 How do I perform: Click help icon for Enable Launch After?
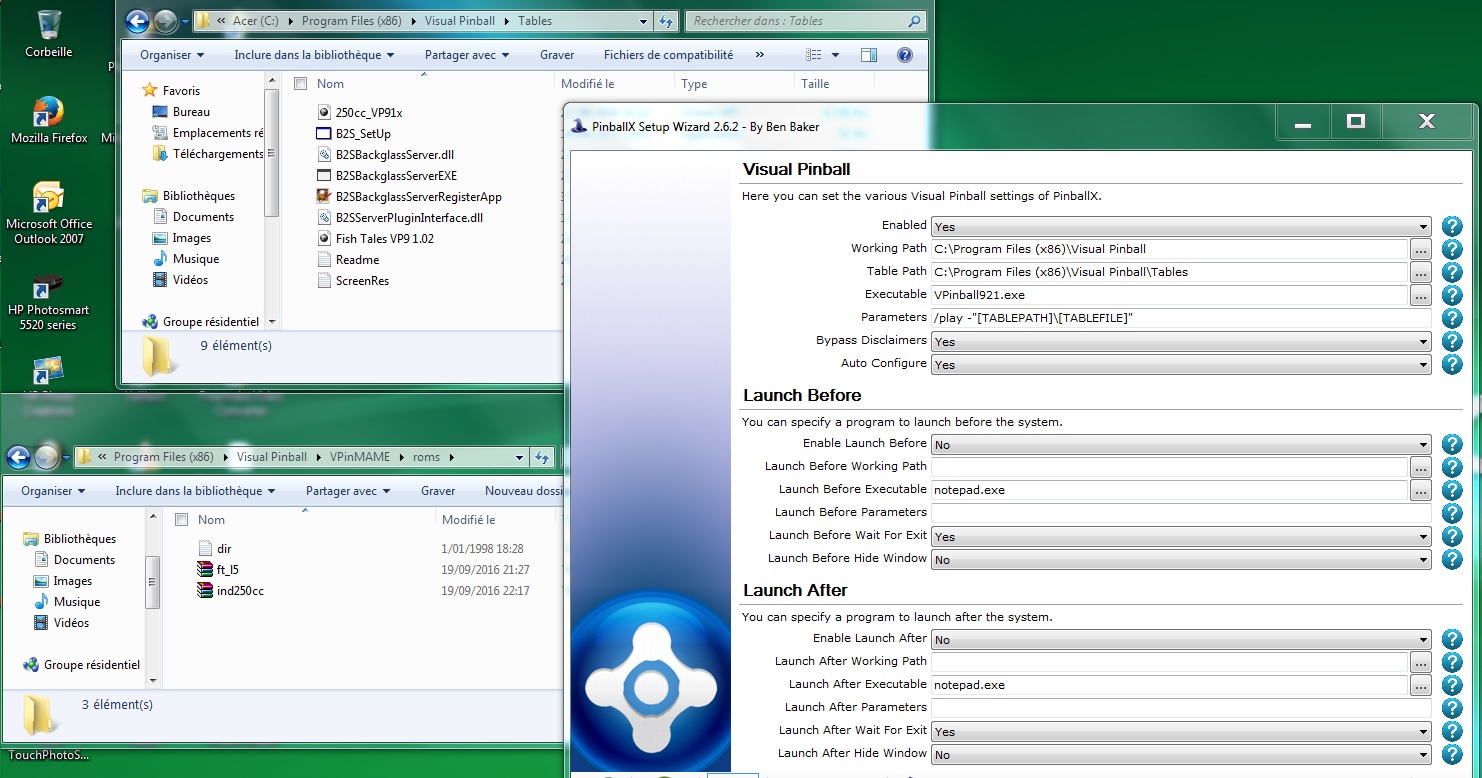1452,639
